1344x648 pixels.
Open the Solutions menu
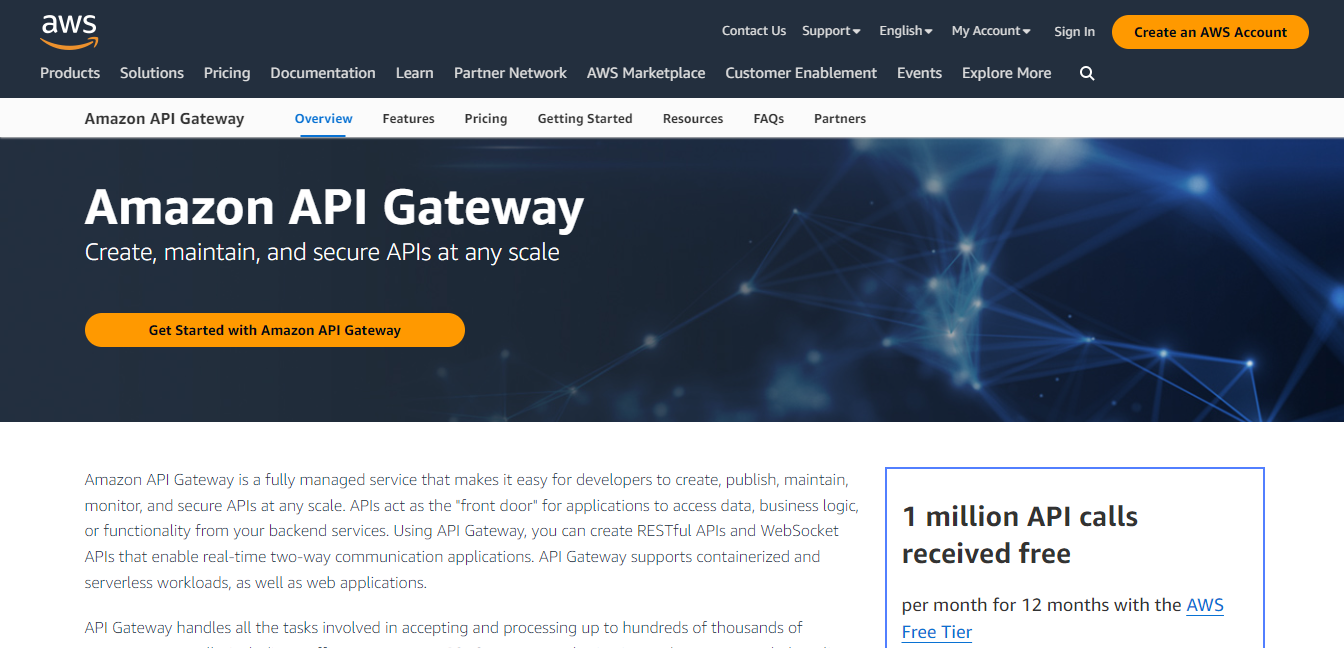(152, 73)
